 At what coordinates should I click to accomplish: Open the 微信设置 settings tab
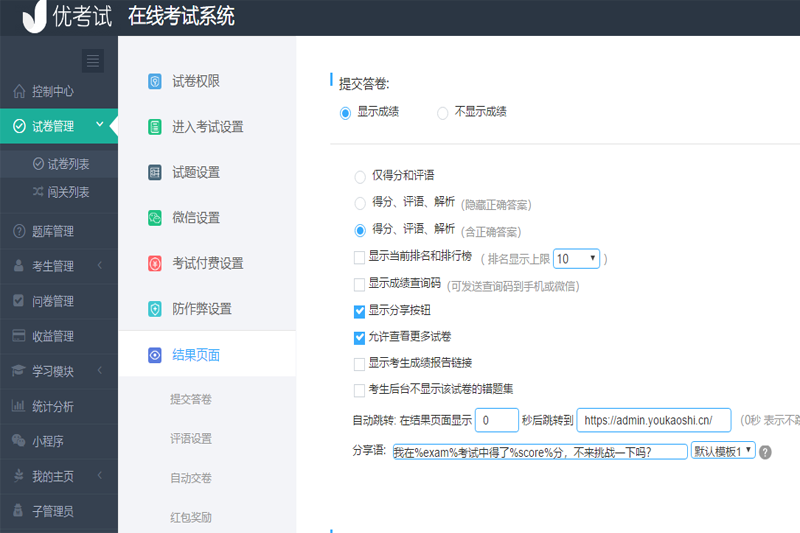207,218
